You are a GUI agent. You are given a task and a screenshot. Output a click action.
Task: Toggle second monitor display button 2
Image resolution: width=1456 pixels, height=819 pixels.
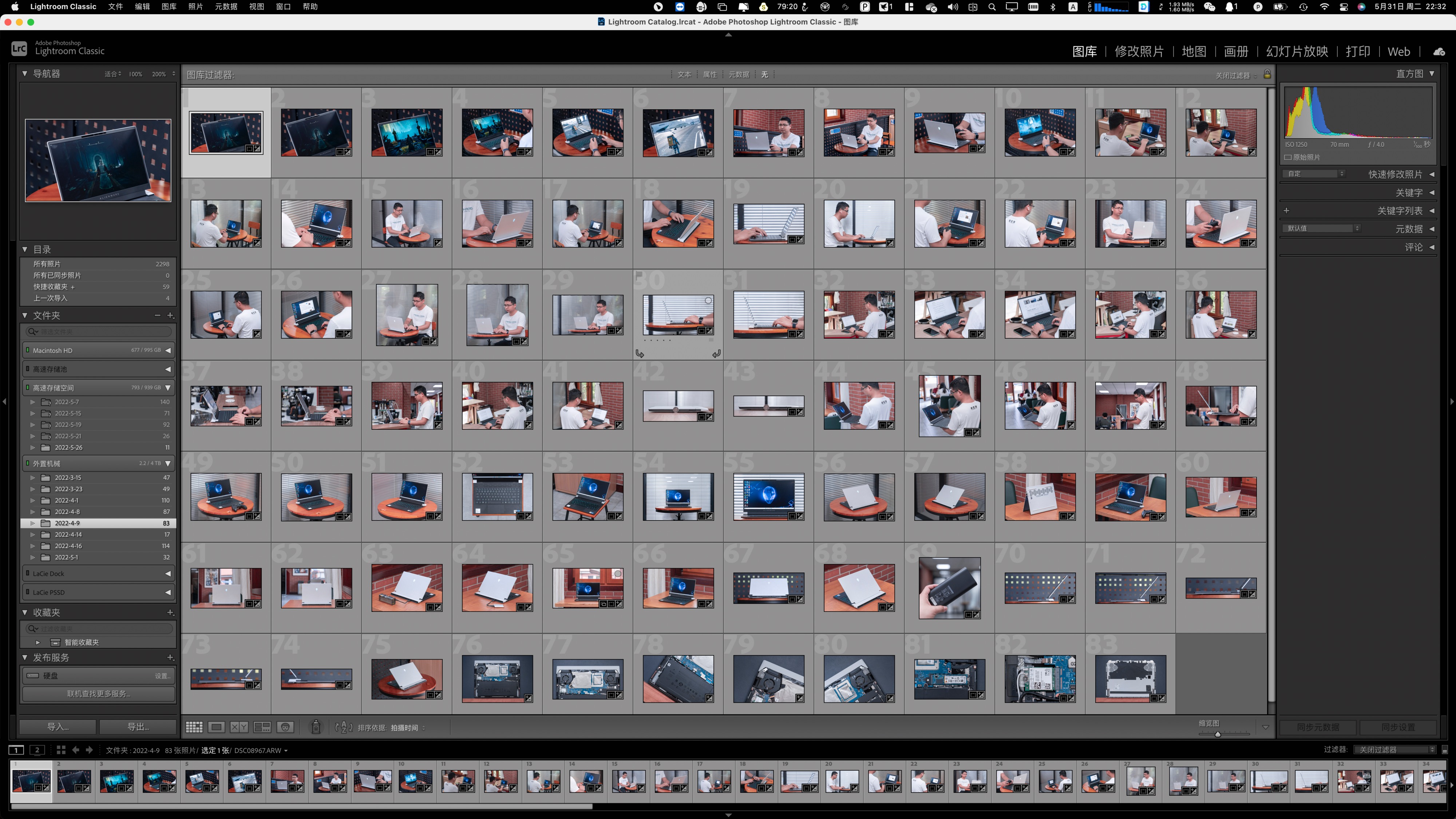[37, 750]
